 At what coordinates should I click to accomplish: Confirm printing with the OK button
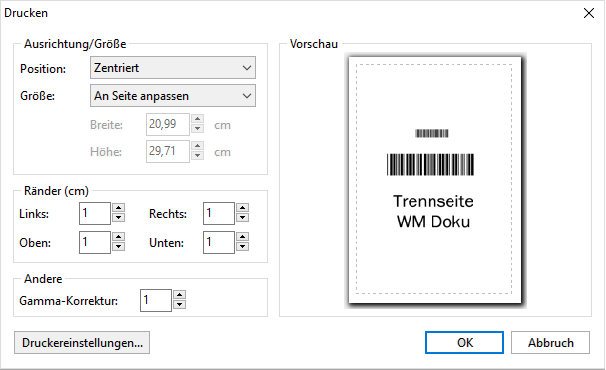click(x=465, y=343)
